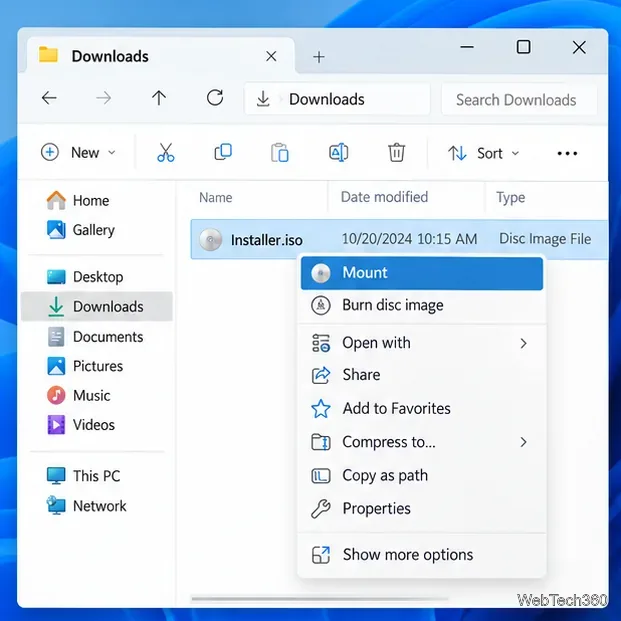Open Home in the sidebar
The height and width of the screenshot is (621, 621).
[78, 200]
